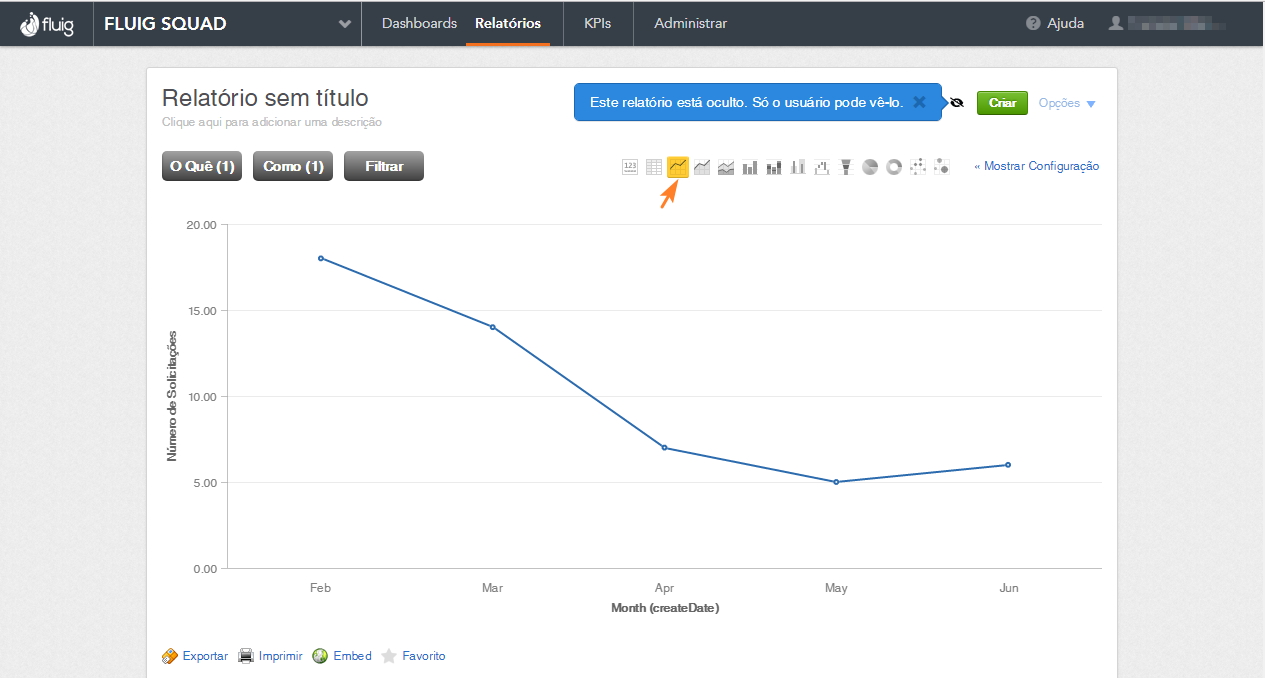This screenshot has width=1265, height=678.
Task: Select the donut chart icon
Action: tap(894, 167)
